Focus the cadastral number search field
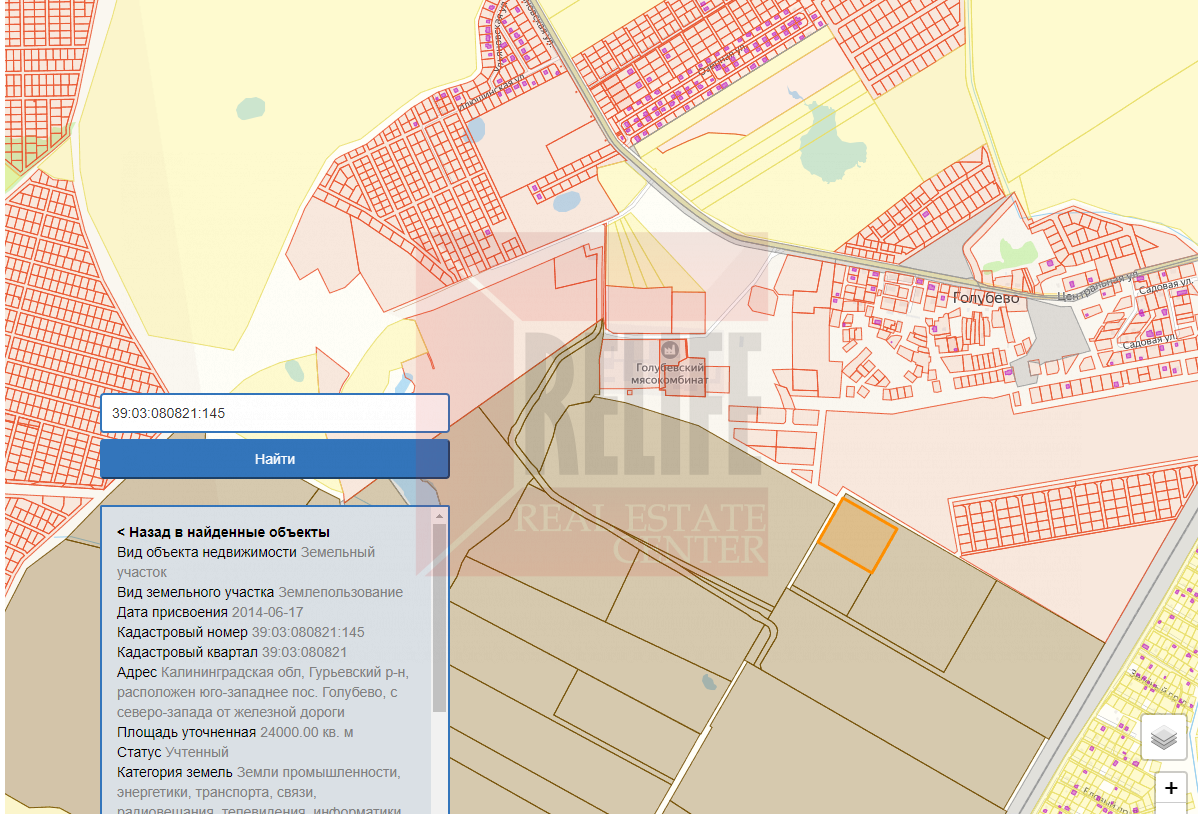Image resolution: width=1202 pixels, height=814 pixels. [275, 413]
